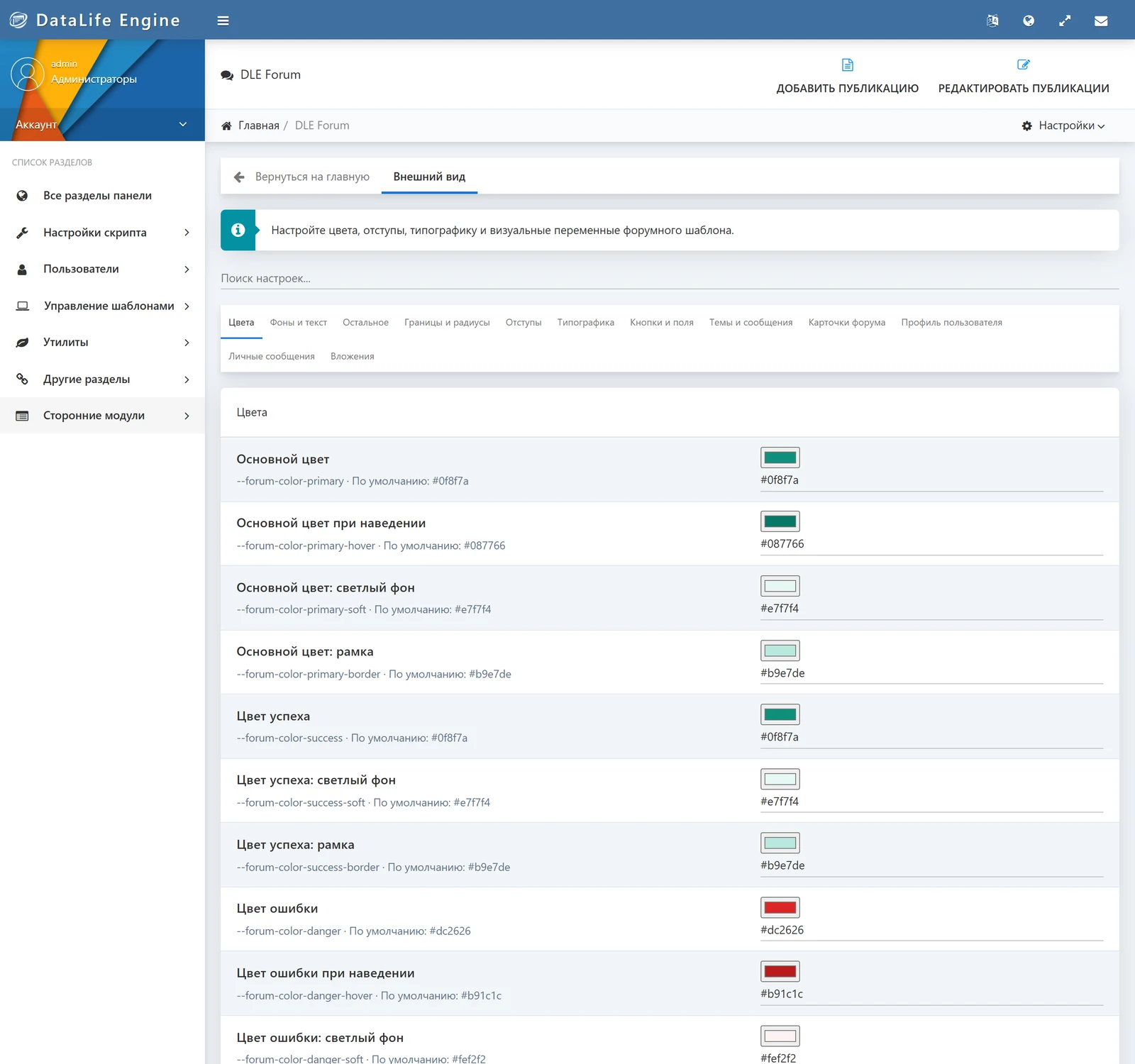Open messages via the envelope icon
1135x1064 pixels.
point(1101,21)
